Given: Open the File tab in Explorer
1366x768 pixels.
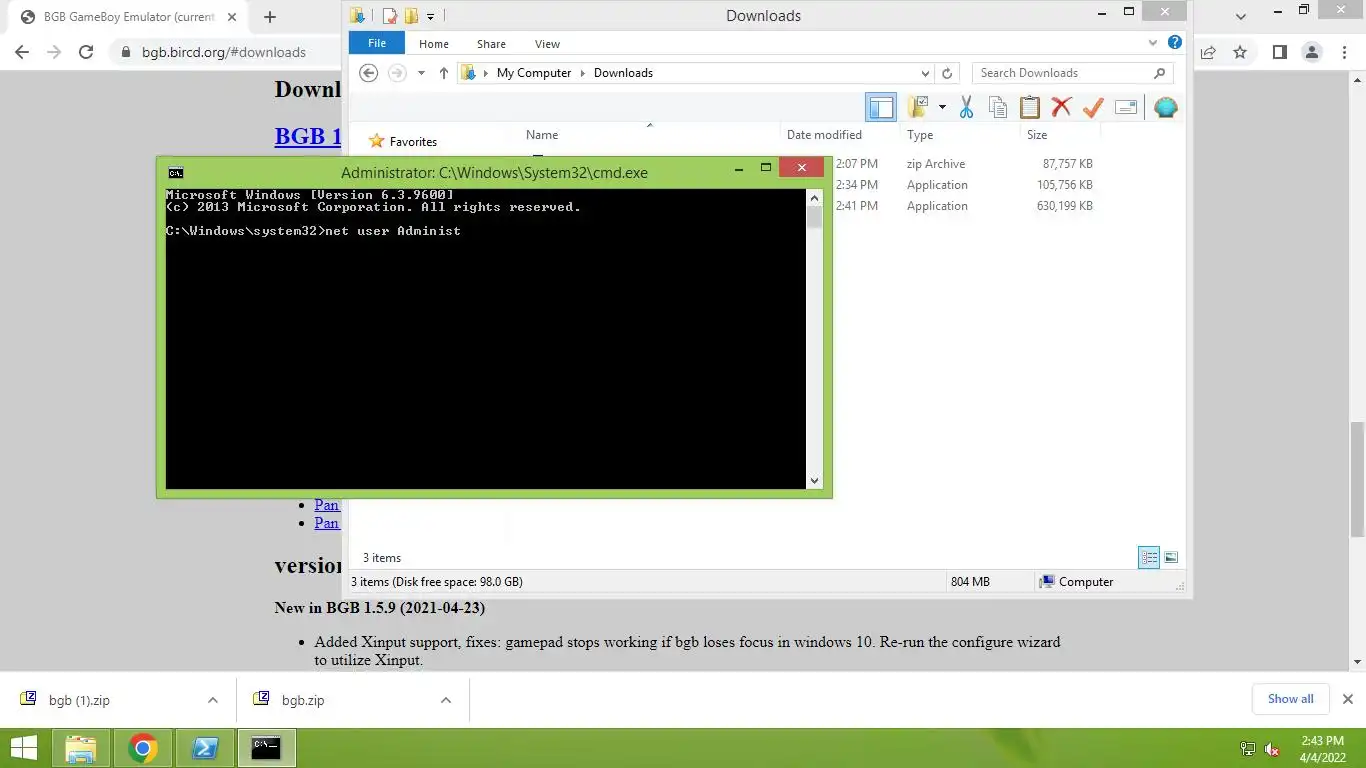Looking at the screenshot, I should [377, 44].
